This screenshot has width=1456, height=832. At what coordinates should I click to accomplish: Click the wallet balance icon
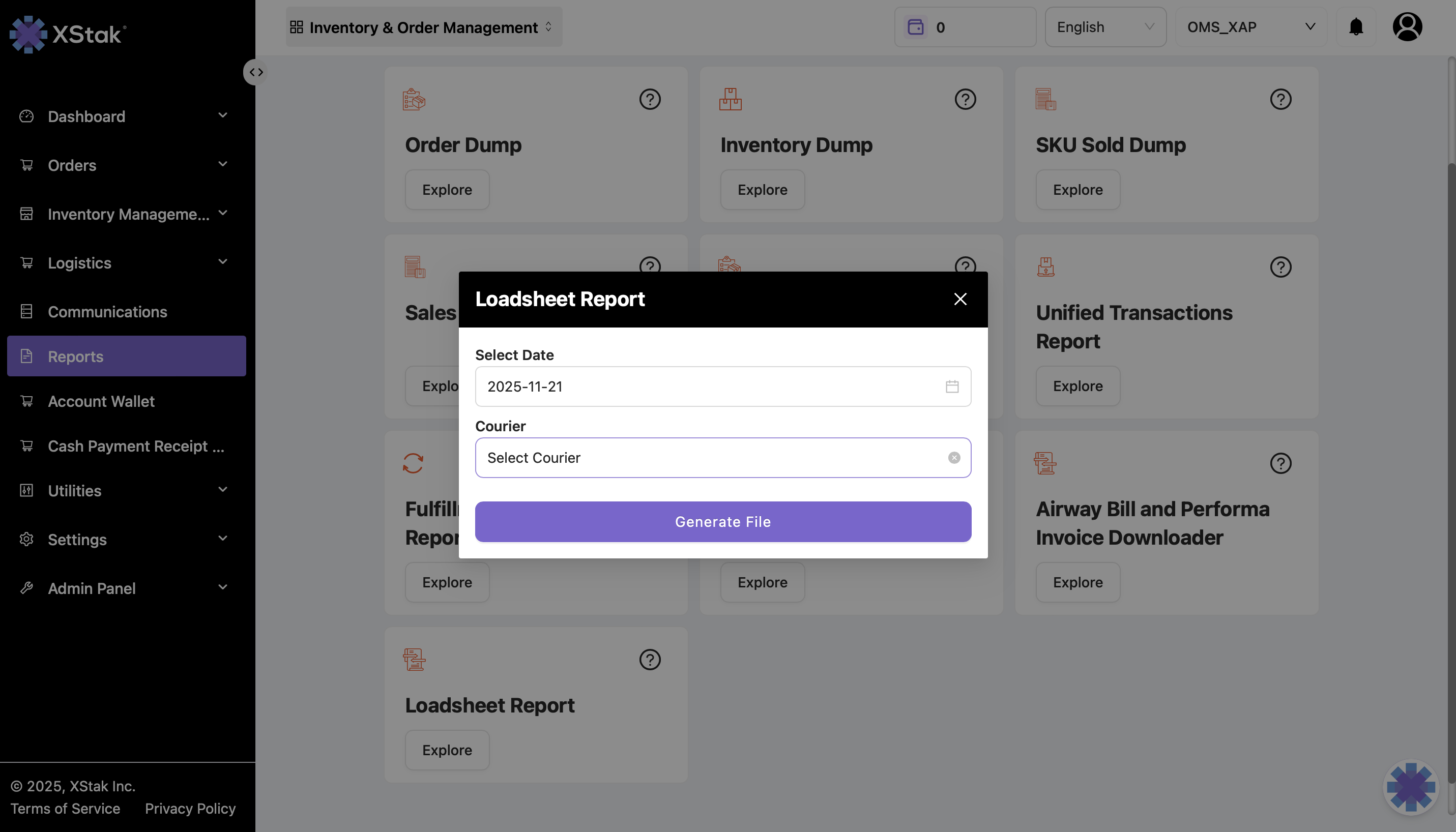(x=915, y=27)
